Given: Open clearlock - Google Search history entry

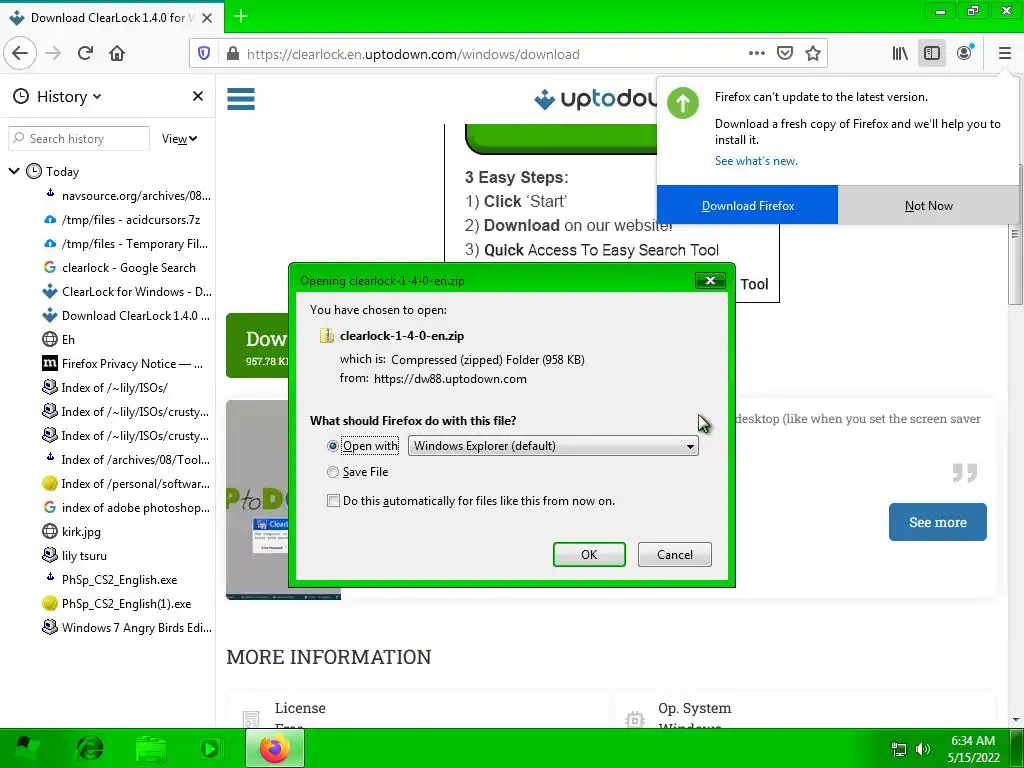Looking at the screenshot, I should point(119,268).
